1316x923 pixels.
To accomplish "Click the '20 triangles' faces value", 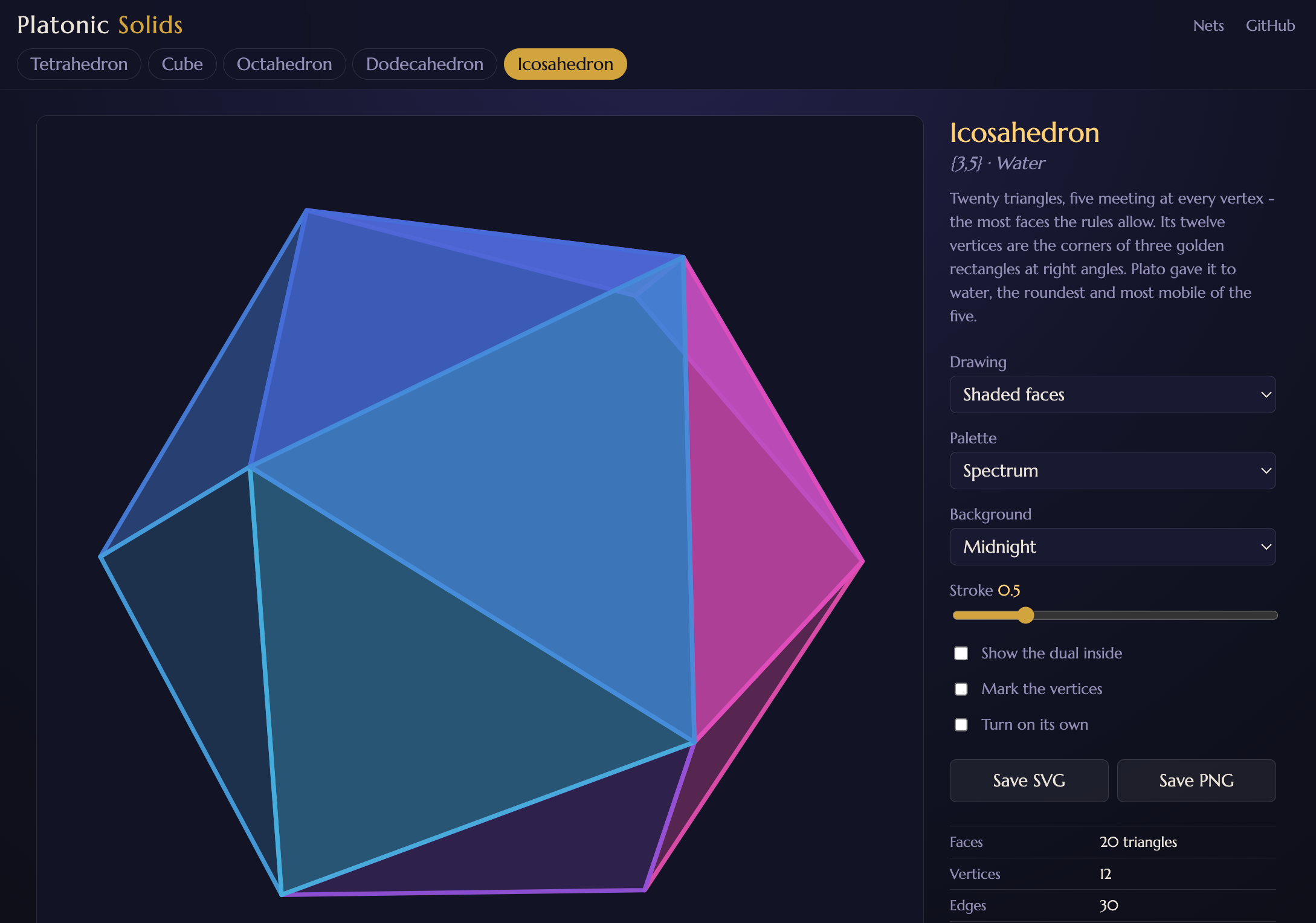I will pos(1138,842).
